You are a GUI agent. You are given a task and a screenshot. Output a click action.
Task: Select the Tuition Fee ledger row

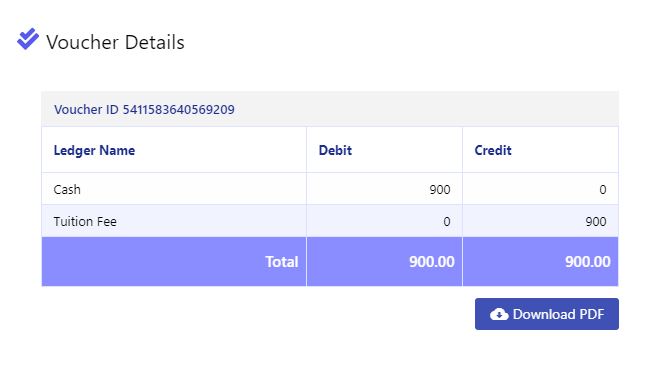pos(330,221)
